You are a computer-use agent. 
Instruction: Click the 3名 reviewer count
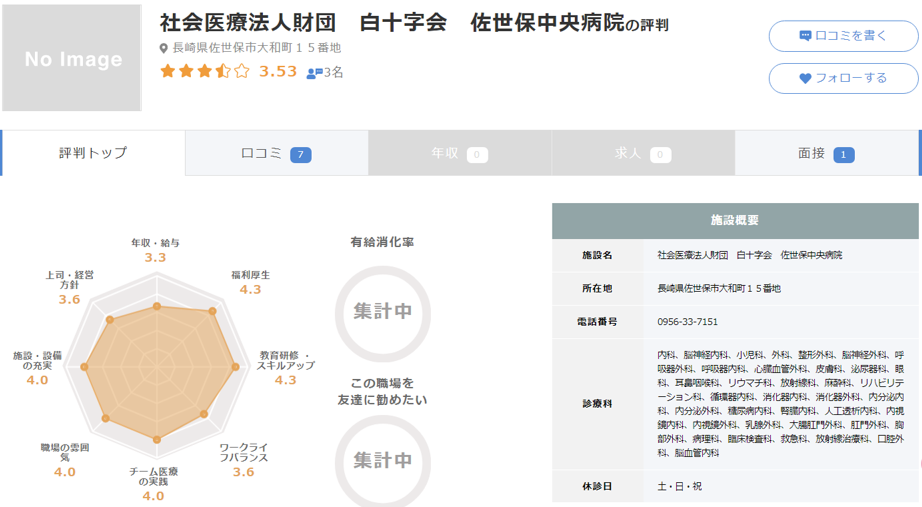pyautogui.click(x=333, y=73)
